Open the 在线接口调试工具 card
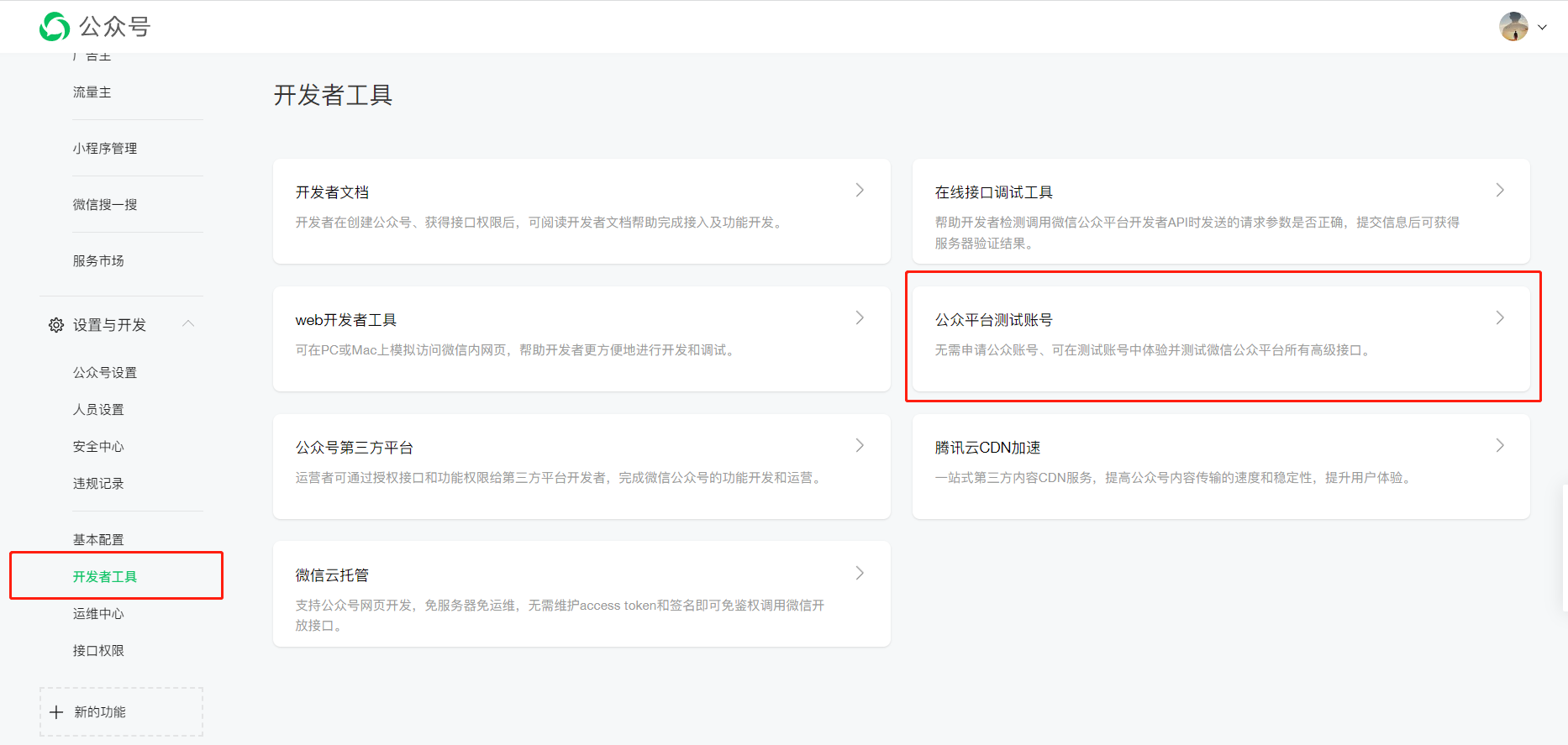The width and height of the screenshot is (1568, 745). pyautogui.click(x=1221, y=211)
